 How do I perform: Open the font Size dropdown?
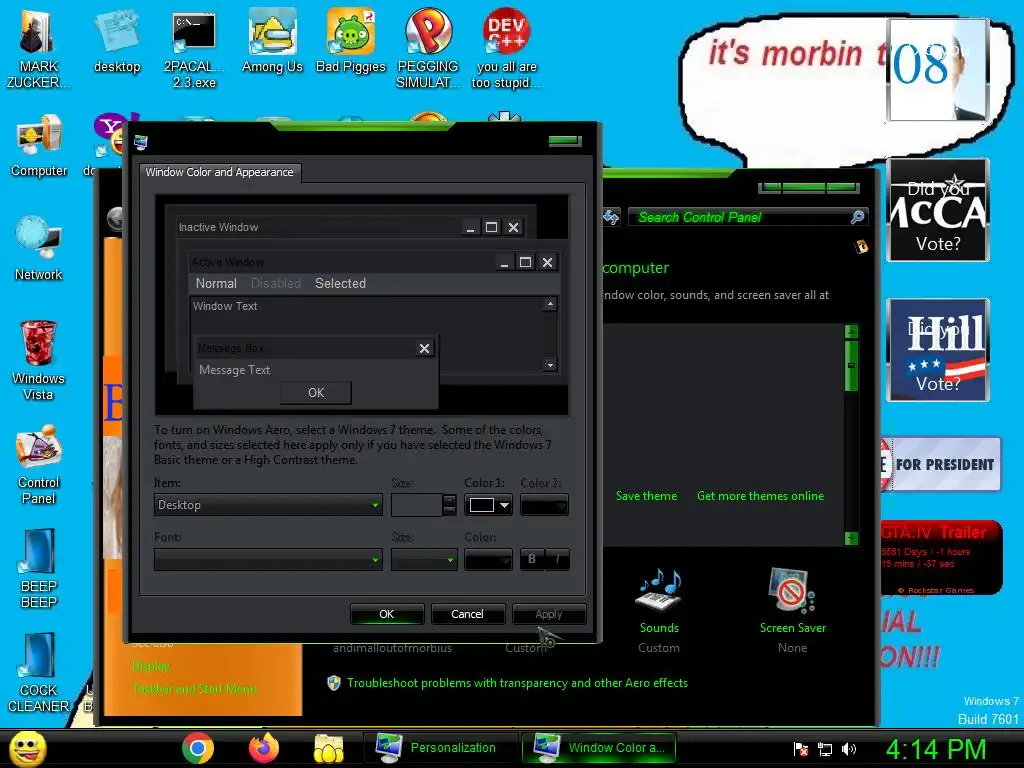424,560
